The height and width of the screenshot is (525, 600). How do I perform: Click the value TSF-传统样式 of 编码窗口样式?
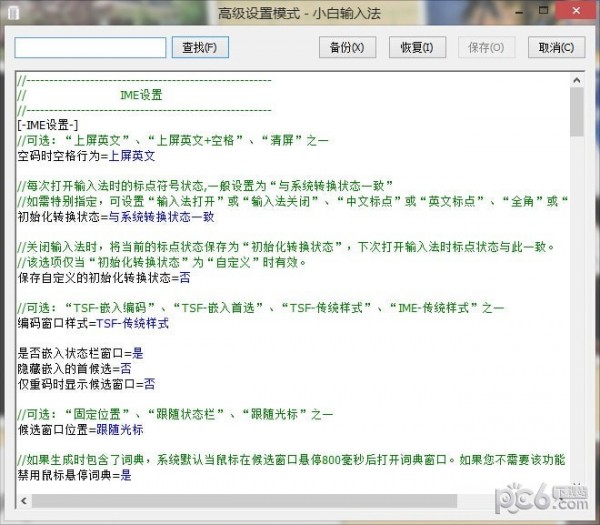(x=132, y=323)
